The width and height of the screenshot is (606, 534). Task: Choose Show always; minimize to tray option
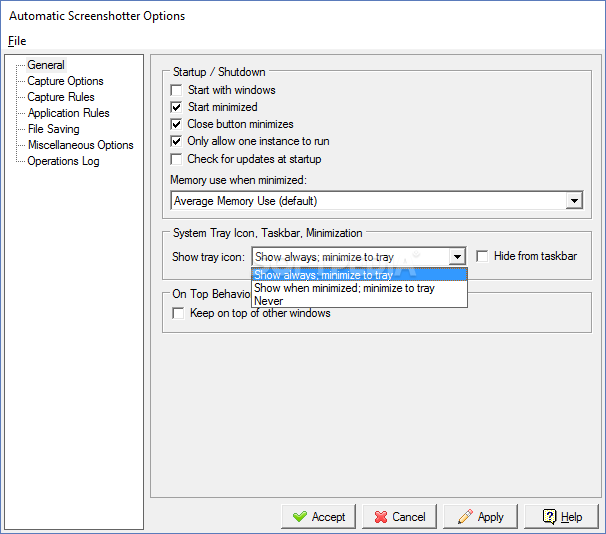(359, 275)
